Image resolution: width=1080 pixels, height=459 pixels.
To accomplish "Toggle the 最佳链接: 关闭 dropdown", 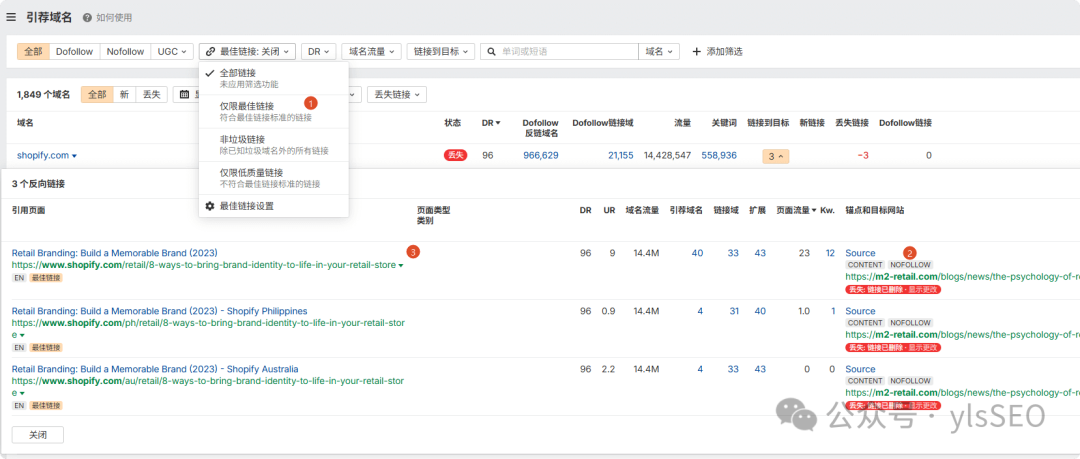I will pos(247,52).
